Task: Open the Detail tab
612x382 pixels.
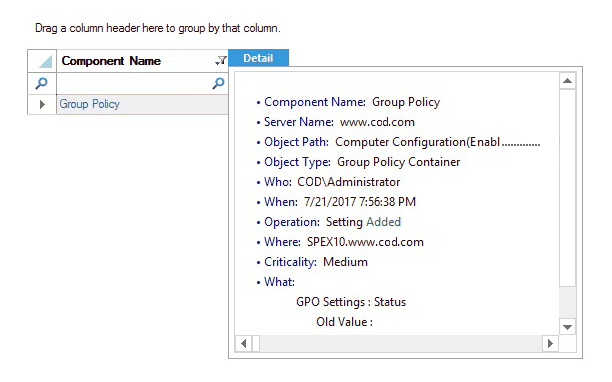Action: (x=258, y=58)
